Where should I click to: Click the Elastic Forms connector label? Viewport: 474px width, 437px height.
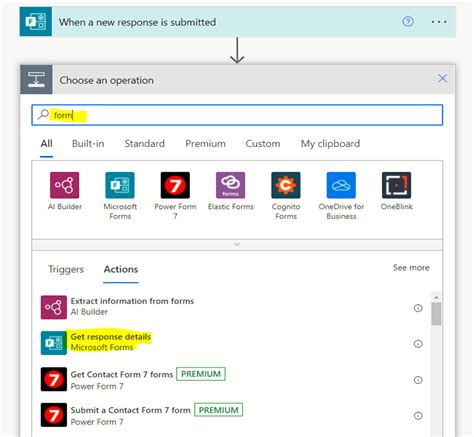pos(231,207)
